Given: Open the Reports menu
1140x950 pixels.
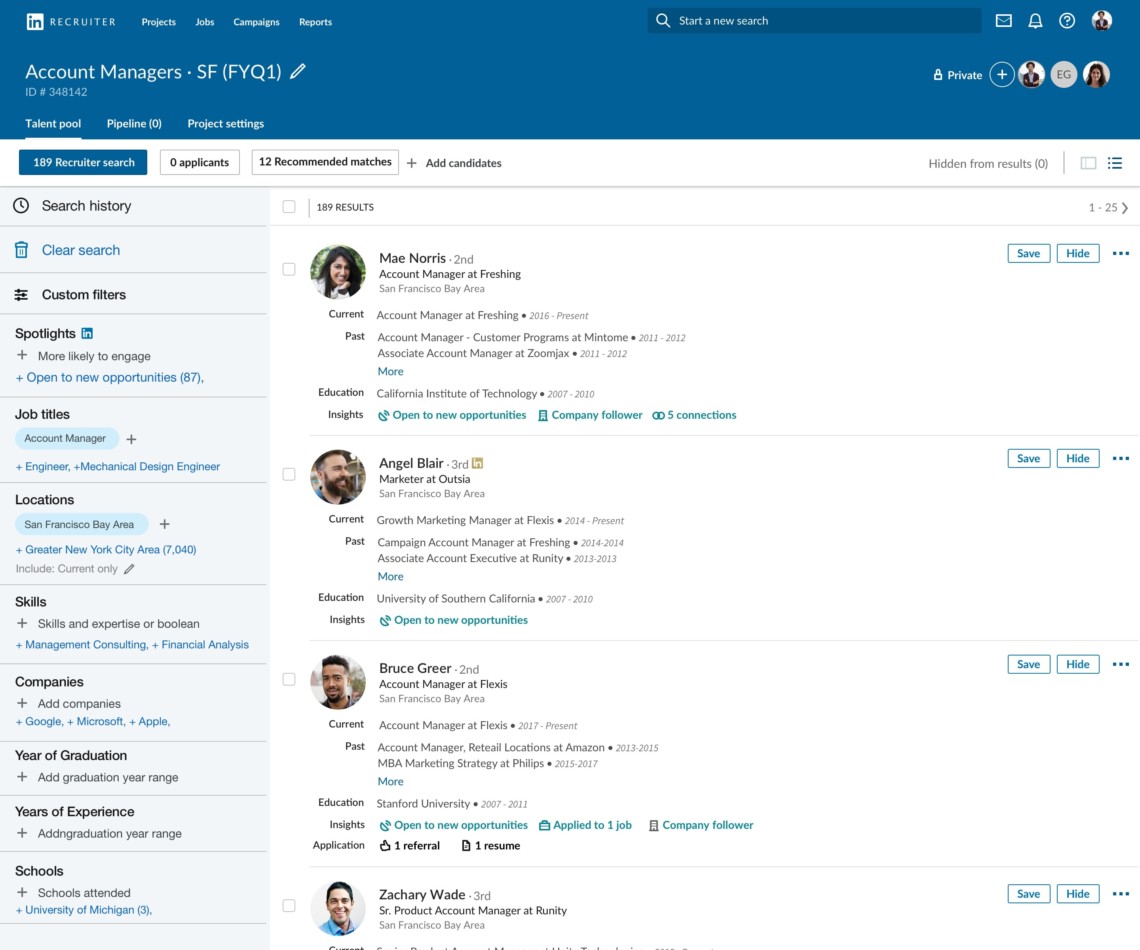Looking at the screenshot, I should coord(315,21).
